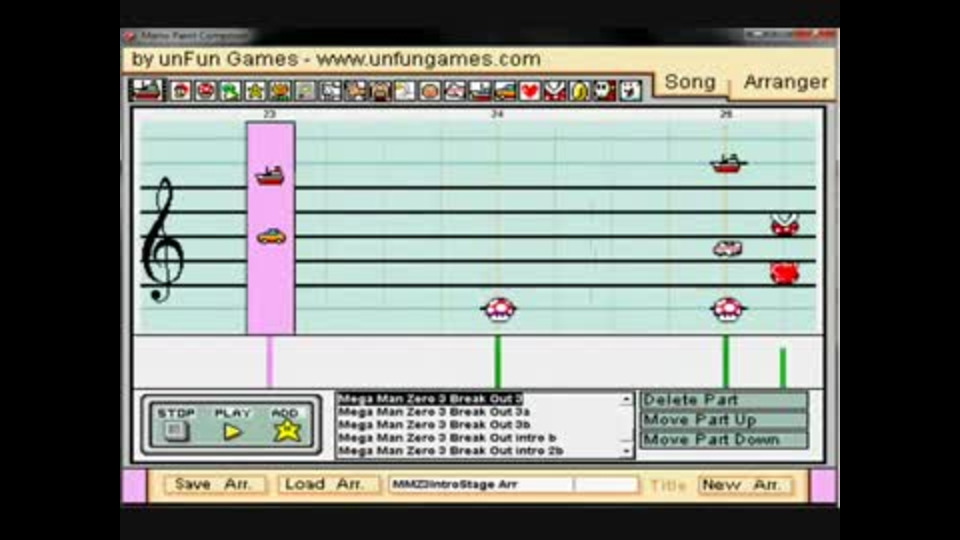Image resolution: width=960 pixels, height=540 pixels.
Task: Open the Arranger tab
Action: tap(786, 82)
